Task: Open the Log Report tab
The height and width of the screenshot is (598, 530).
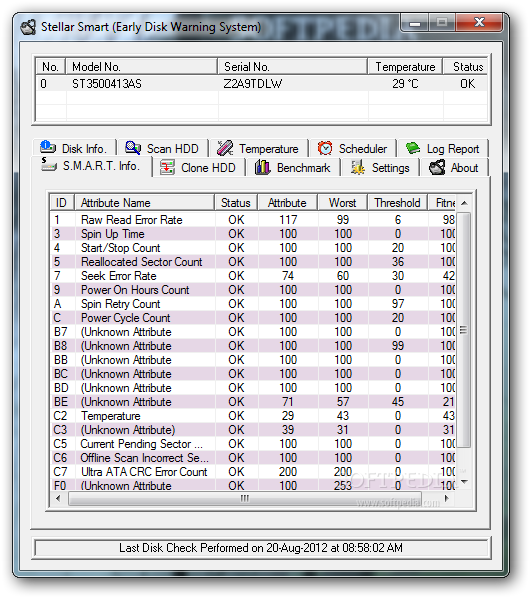Action: tap(443, 148)
